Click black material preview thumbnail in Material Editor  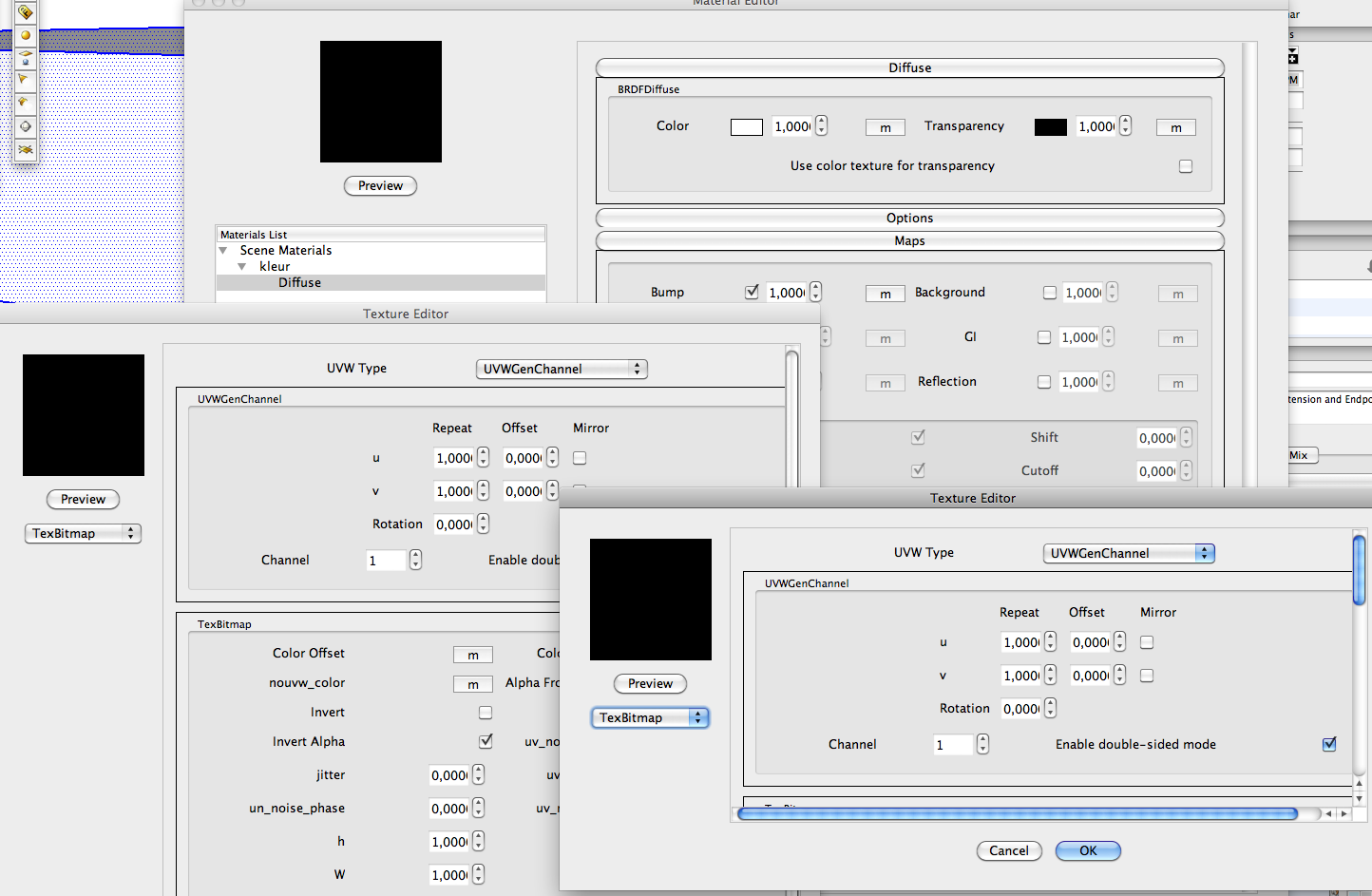pyautogui.click(x=381, y=102)
